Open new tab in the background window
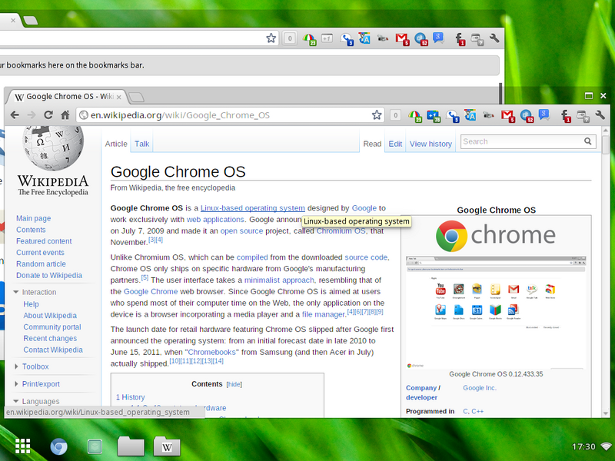This screenshot has height=461, width=615. [x=30, y=20]
